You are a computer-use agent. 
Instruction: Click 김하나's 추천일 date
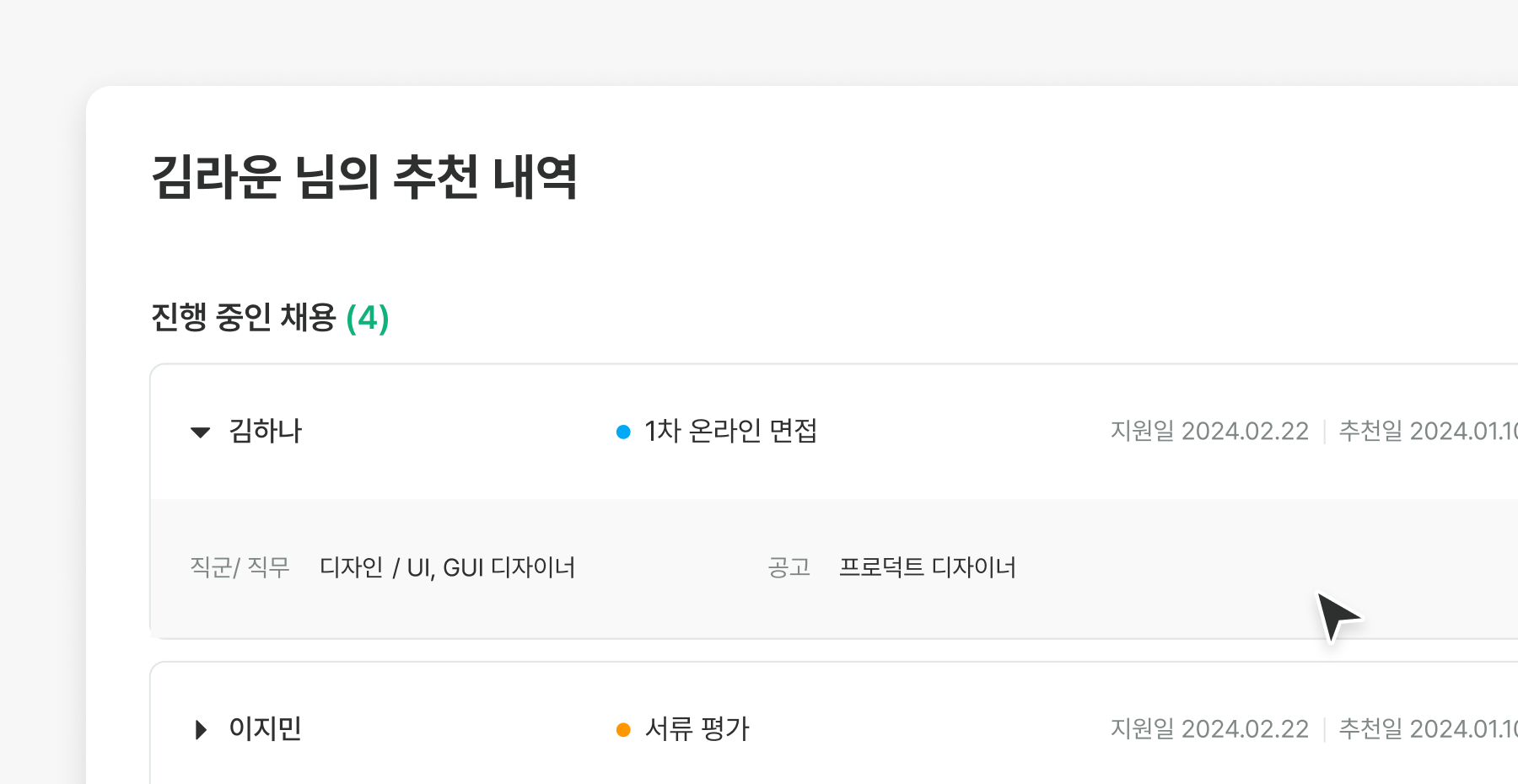coord(1427,432)
